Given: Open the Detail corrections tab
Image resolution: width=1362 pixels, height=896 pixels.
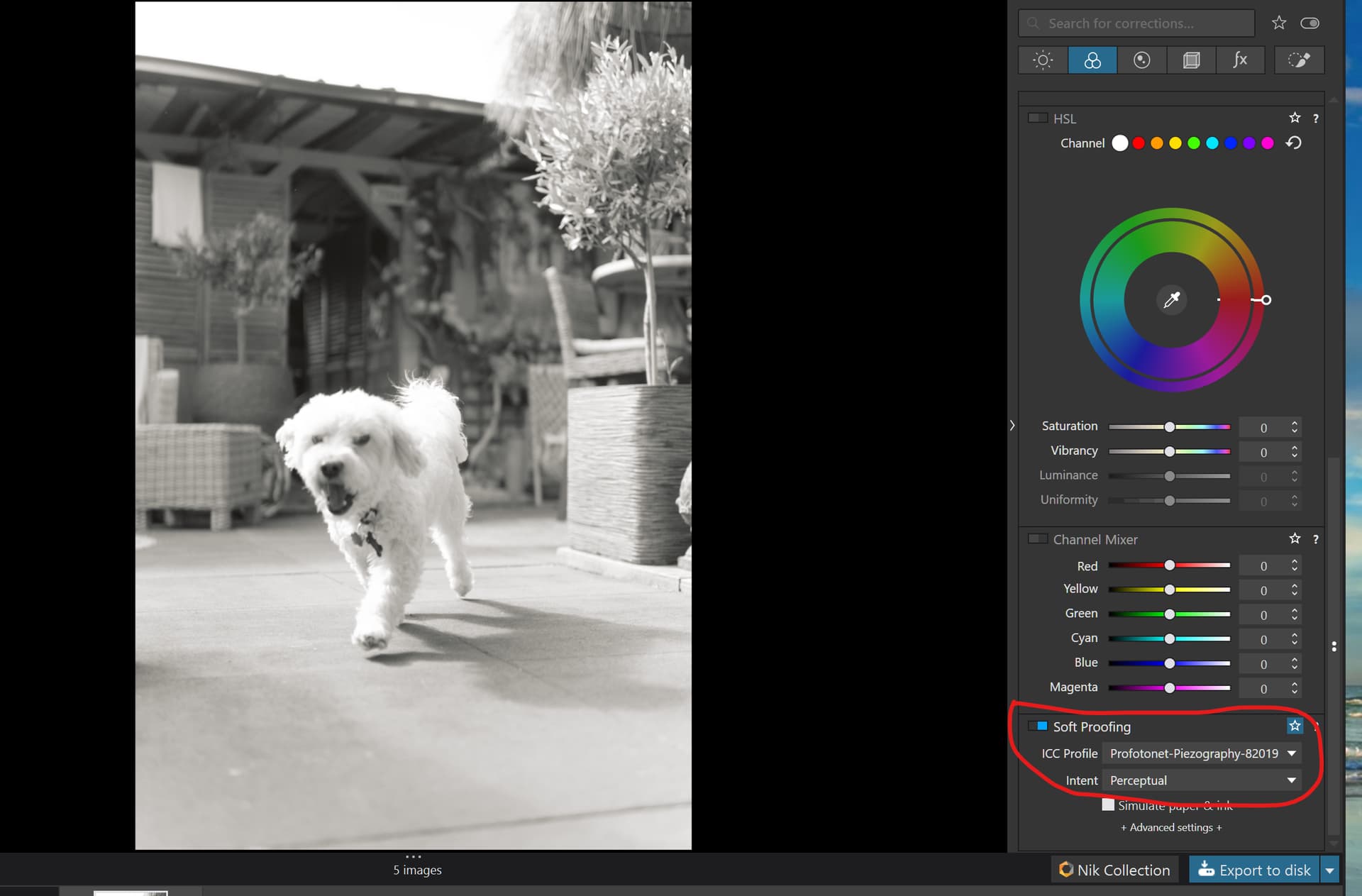Looking at the screenshot, I should click(x=1141, y=60).
